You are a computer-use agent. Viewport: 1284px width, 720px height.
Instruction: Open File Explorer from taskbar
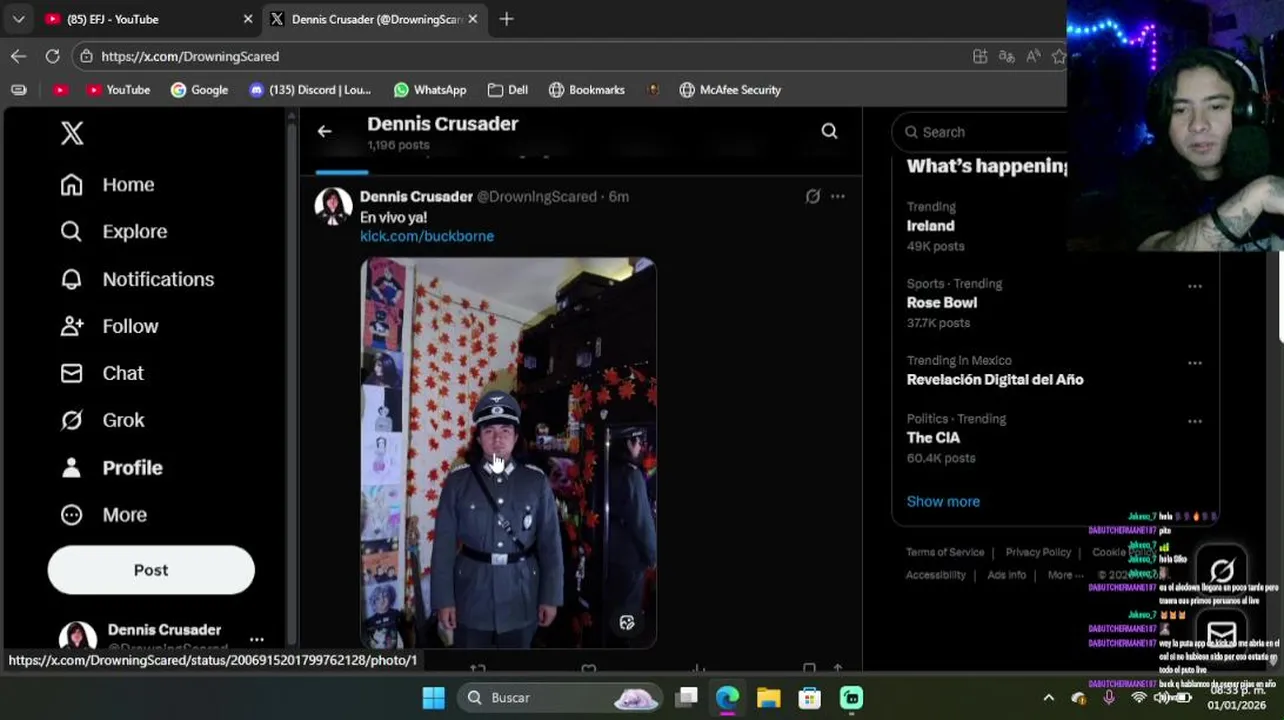768,698
